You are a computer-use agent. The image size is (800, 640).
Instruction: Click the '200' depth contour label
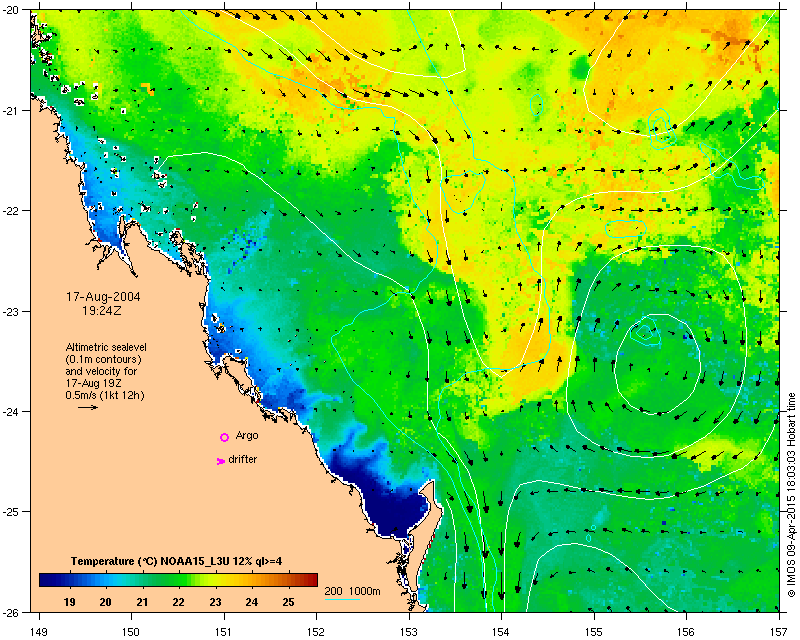333,592
